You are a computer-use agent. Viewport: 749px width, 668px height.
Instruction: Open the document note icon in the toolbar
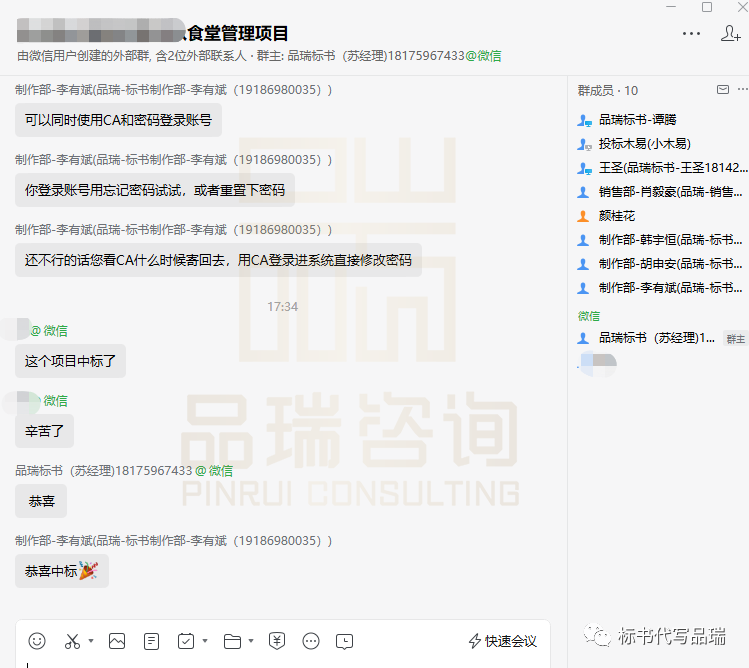152,641
